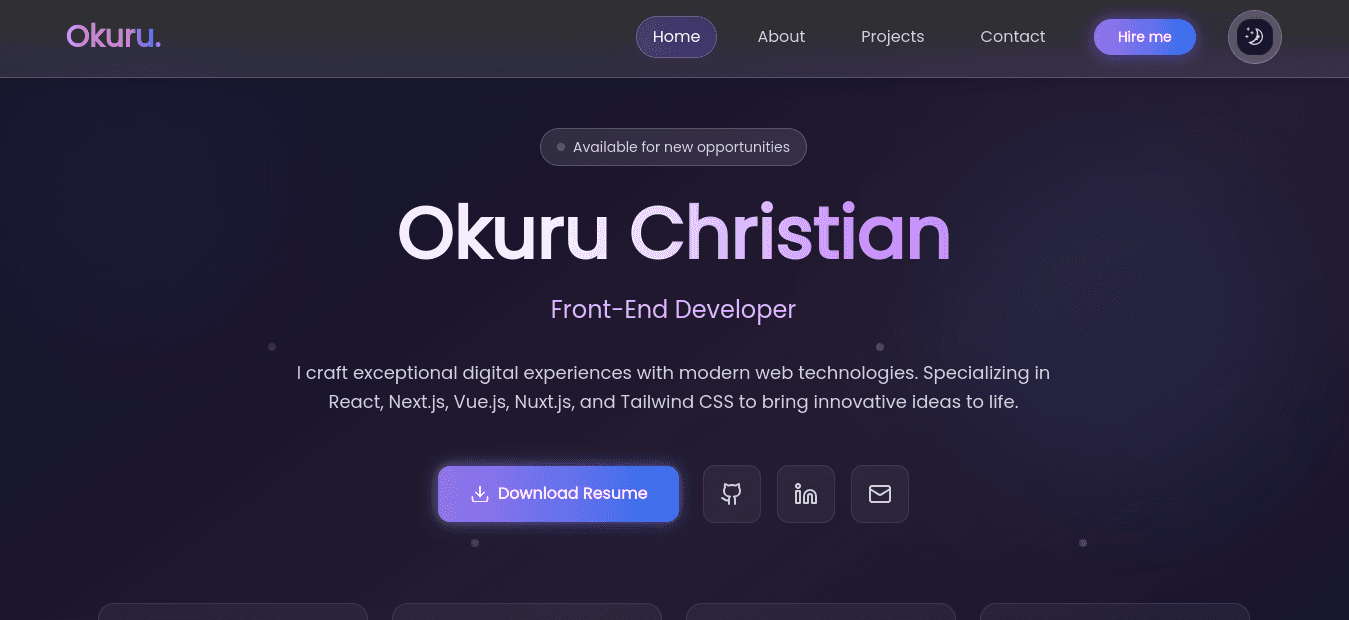Click the Okuru Christian heading
This screenshot has width=1349, height=620.
pos(674,233)
